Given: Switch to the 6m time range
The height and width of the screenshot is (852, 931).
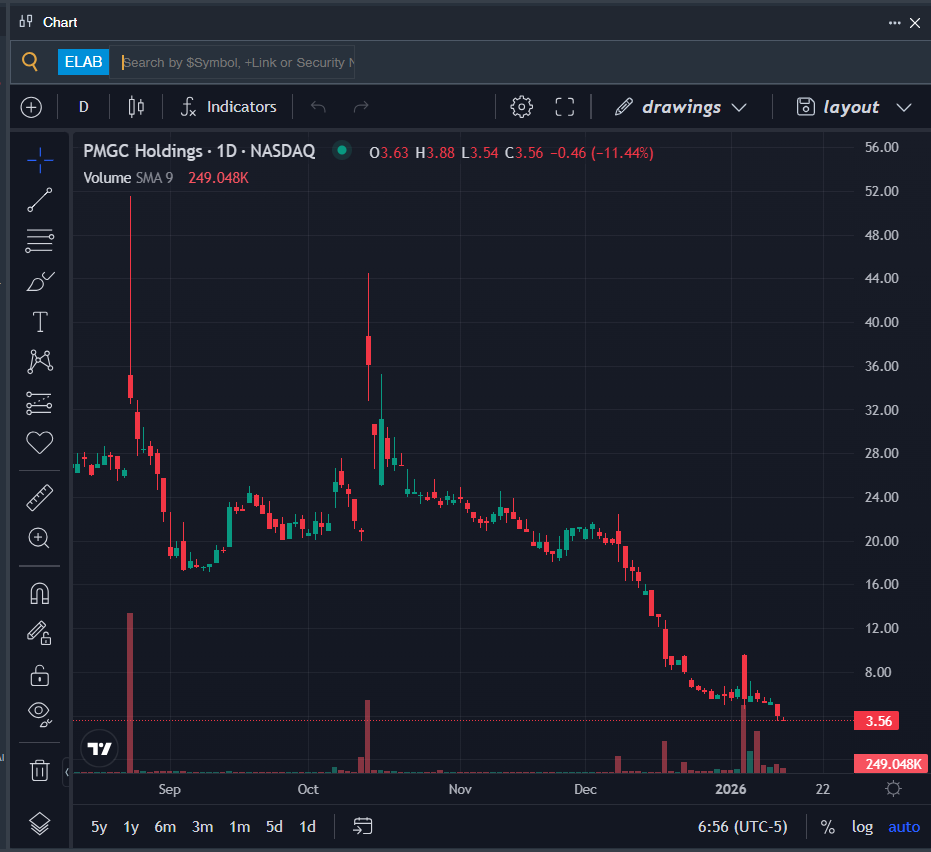Looking at the screenshot, I should click(165, 827).
